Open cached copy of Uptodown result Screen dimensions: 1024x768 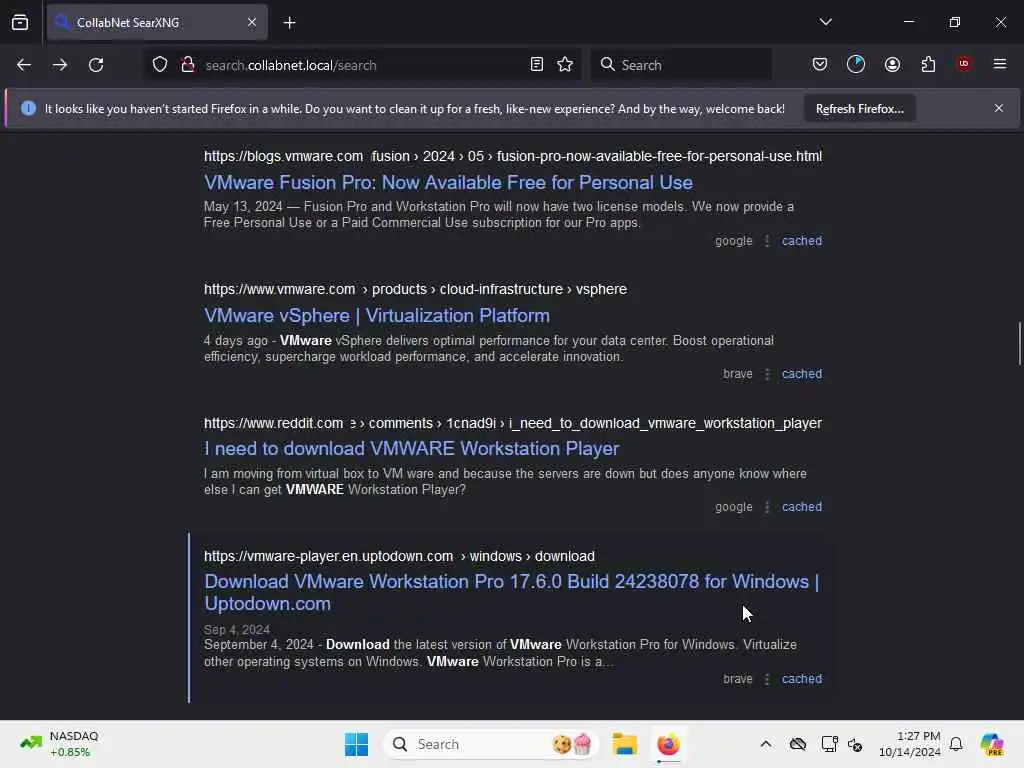(801, 679)
